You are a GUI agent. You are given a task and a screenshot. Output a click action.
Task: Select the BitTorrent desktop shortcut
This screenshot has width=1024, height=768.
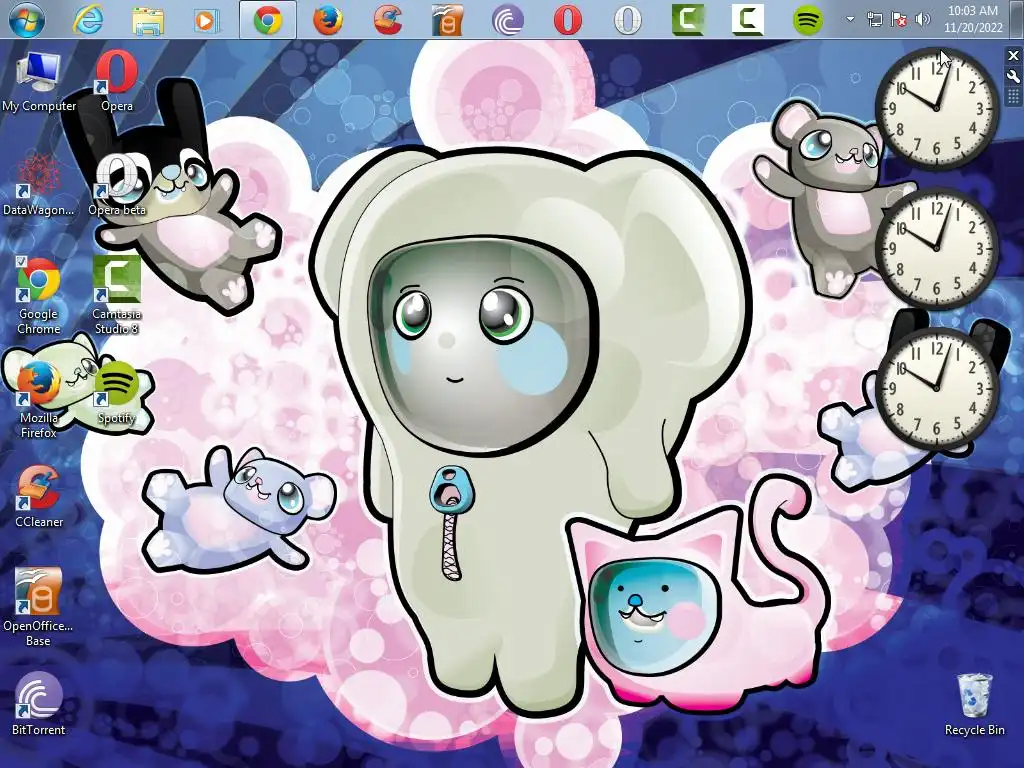[x=39, y=705]
